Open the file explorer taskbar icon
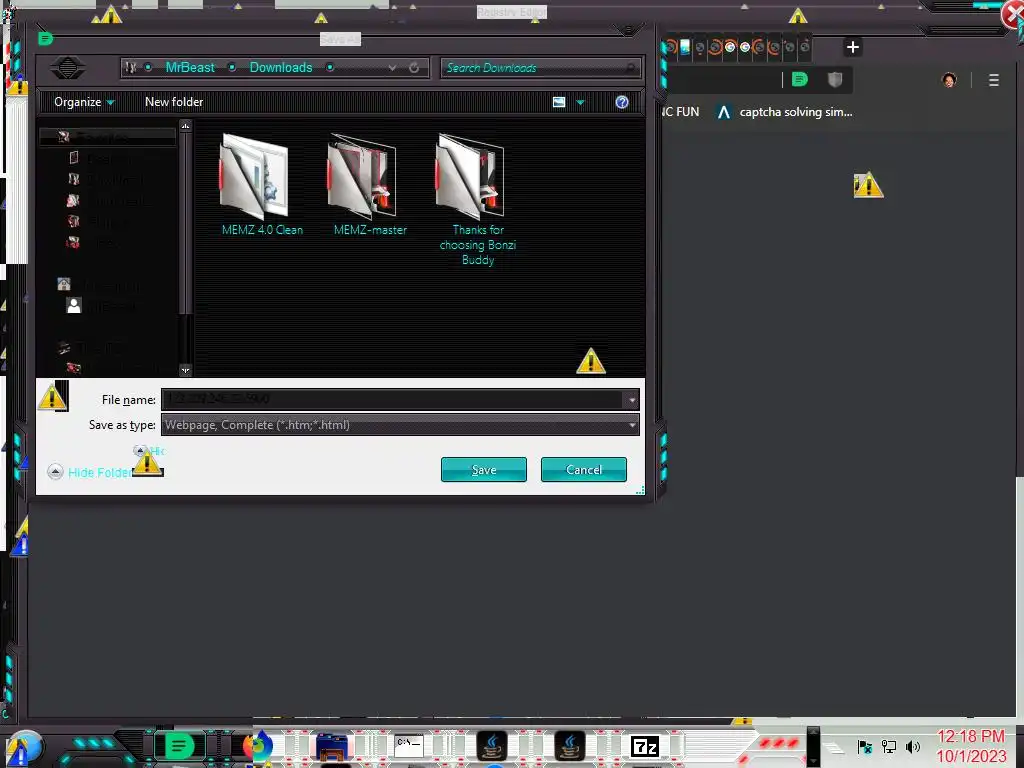 click(332, 747)
